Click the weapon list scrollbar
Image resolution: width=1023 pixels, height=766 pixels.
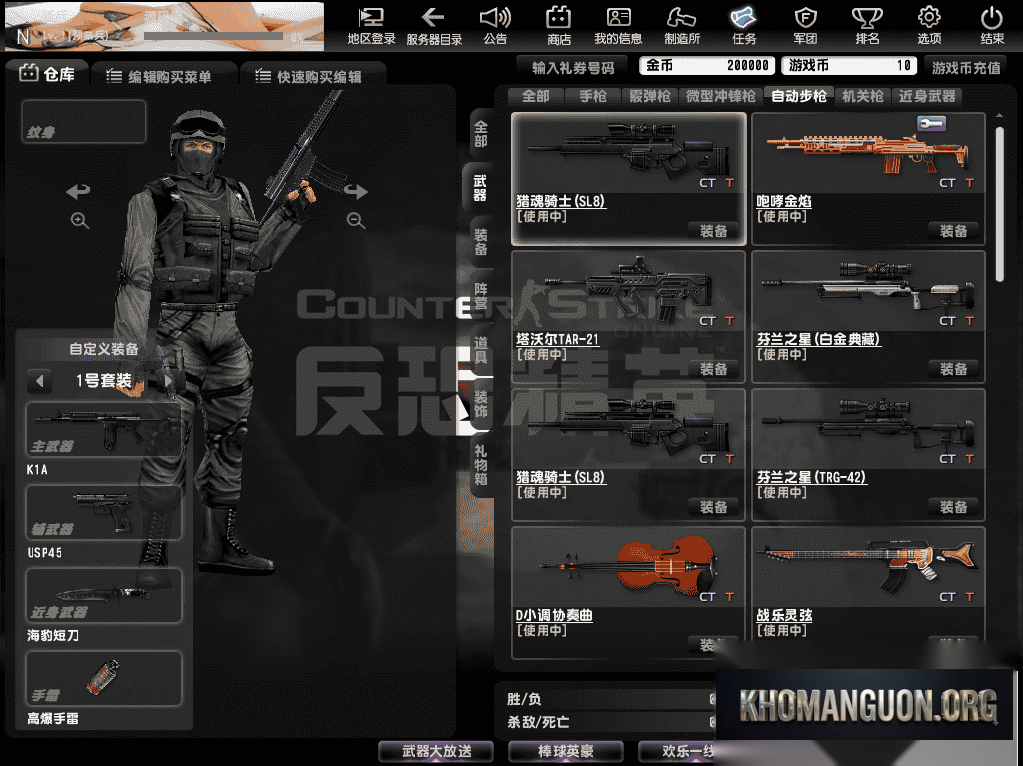coord(1000,204)
